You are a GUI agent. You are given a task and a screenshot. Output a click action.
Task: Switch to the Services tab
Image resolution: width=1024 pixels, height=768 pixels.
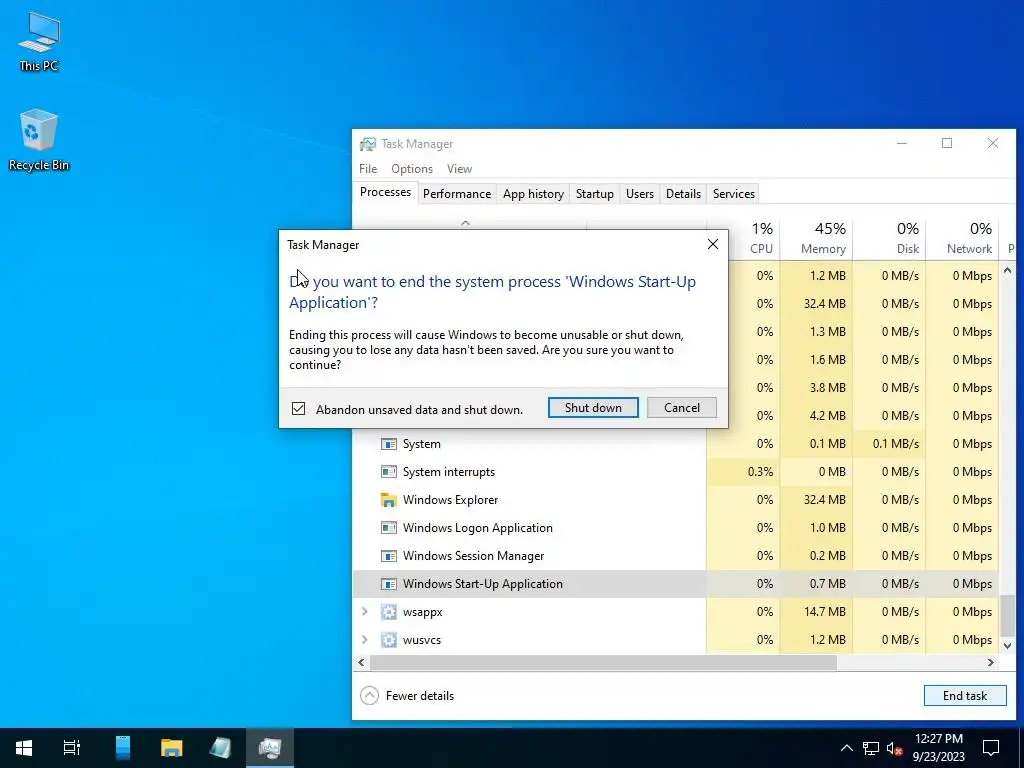733,194
